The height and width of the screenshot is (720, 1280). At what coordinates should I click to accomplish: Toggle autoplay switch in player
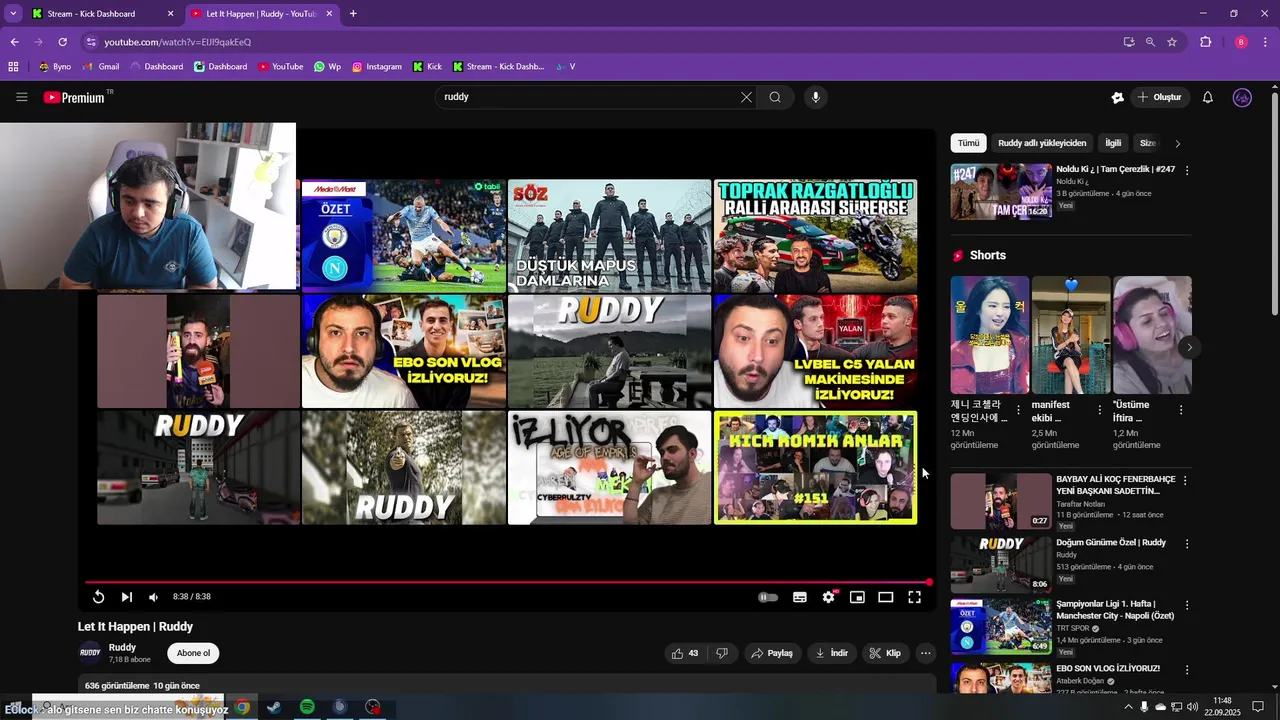pyautogui.click(x=768, y=597)
